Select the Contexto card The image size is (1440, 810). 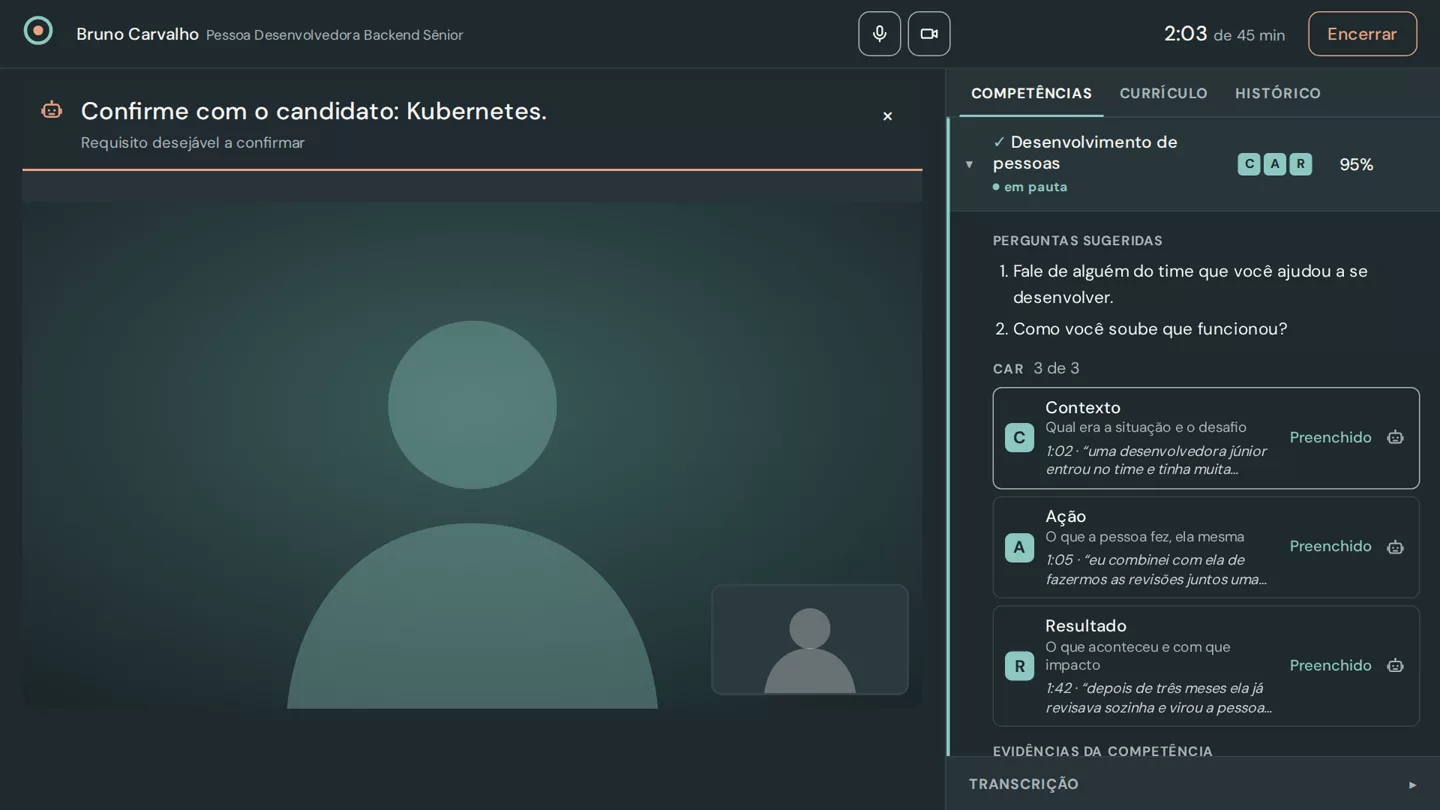(x=1206, y=438)
